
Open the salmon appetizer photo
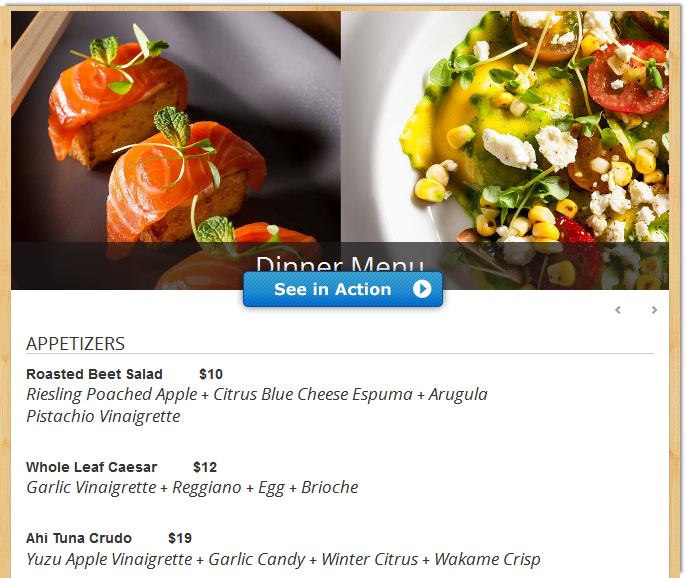176,127
